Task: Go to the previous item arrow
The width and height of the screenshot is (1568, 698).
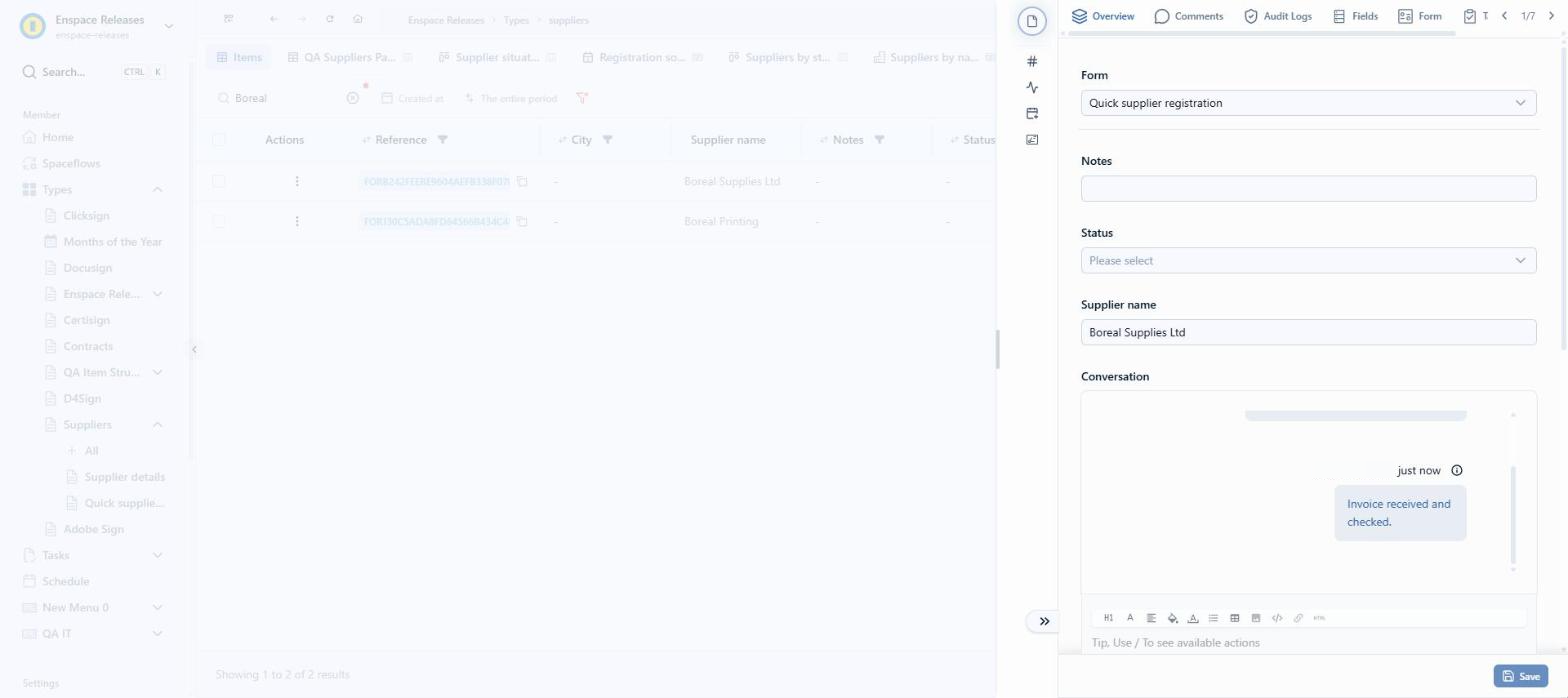Action: [x=1504, y=16]
